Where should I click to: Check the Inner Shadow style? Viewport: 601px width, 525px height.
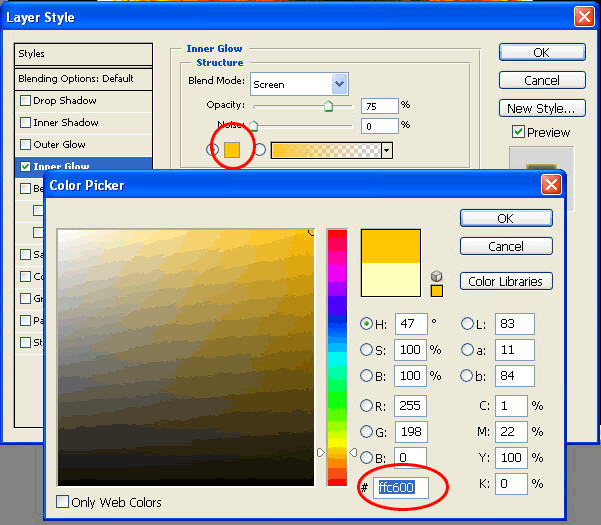pyautogui.click(x=26, y=123)
